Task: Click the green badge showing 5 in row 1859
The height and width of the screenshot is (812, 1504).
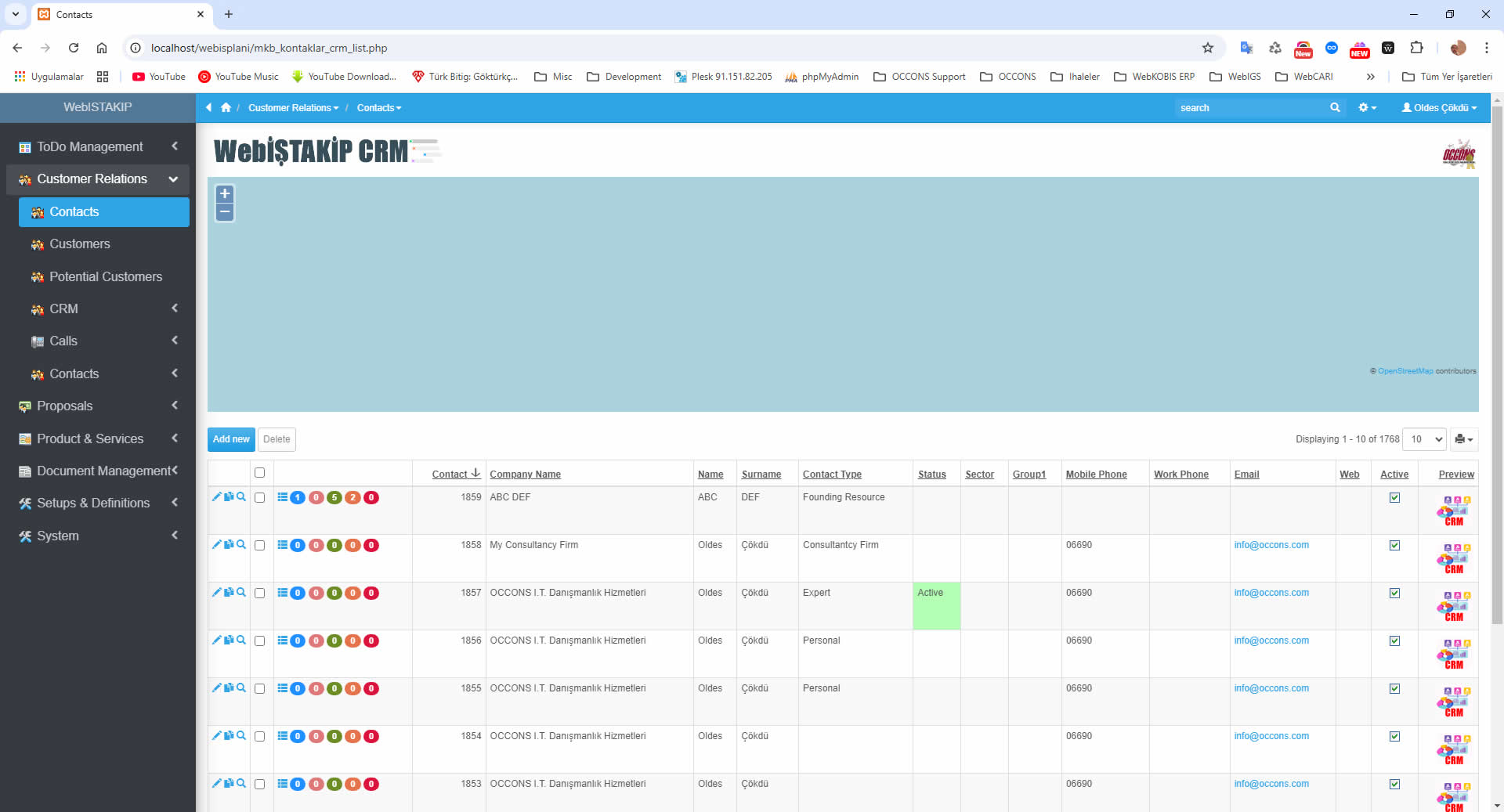Action: tap(334, 497)
